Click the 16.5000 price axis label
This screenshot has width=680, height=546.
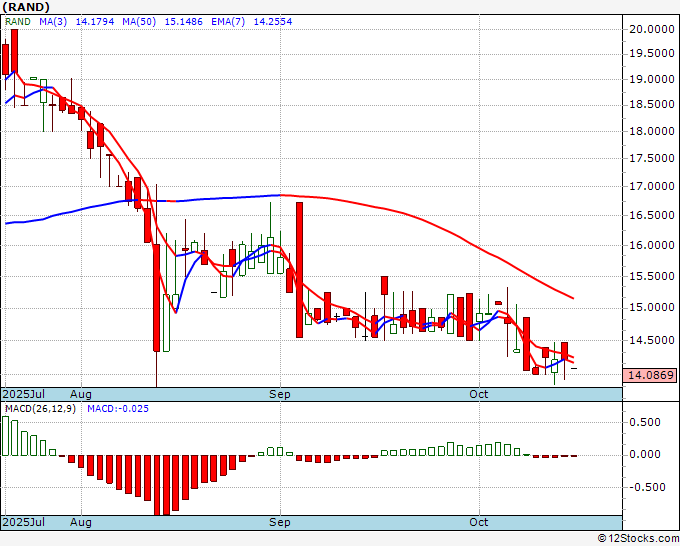pyautogui.click(x=652, y=216)
